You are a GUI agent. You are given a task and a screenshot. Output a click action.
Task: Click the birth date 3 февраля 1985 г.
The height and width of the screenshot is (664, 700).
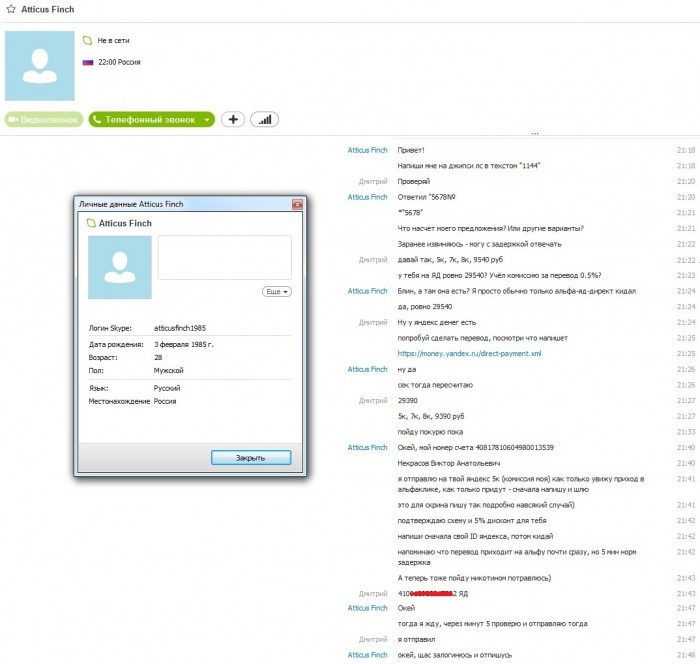click(x=183, y=345)
